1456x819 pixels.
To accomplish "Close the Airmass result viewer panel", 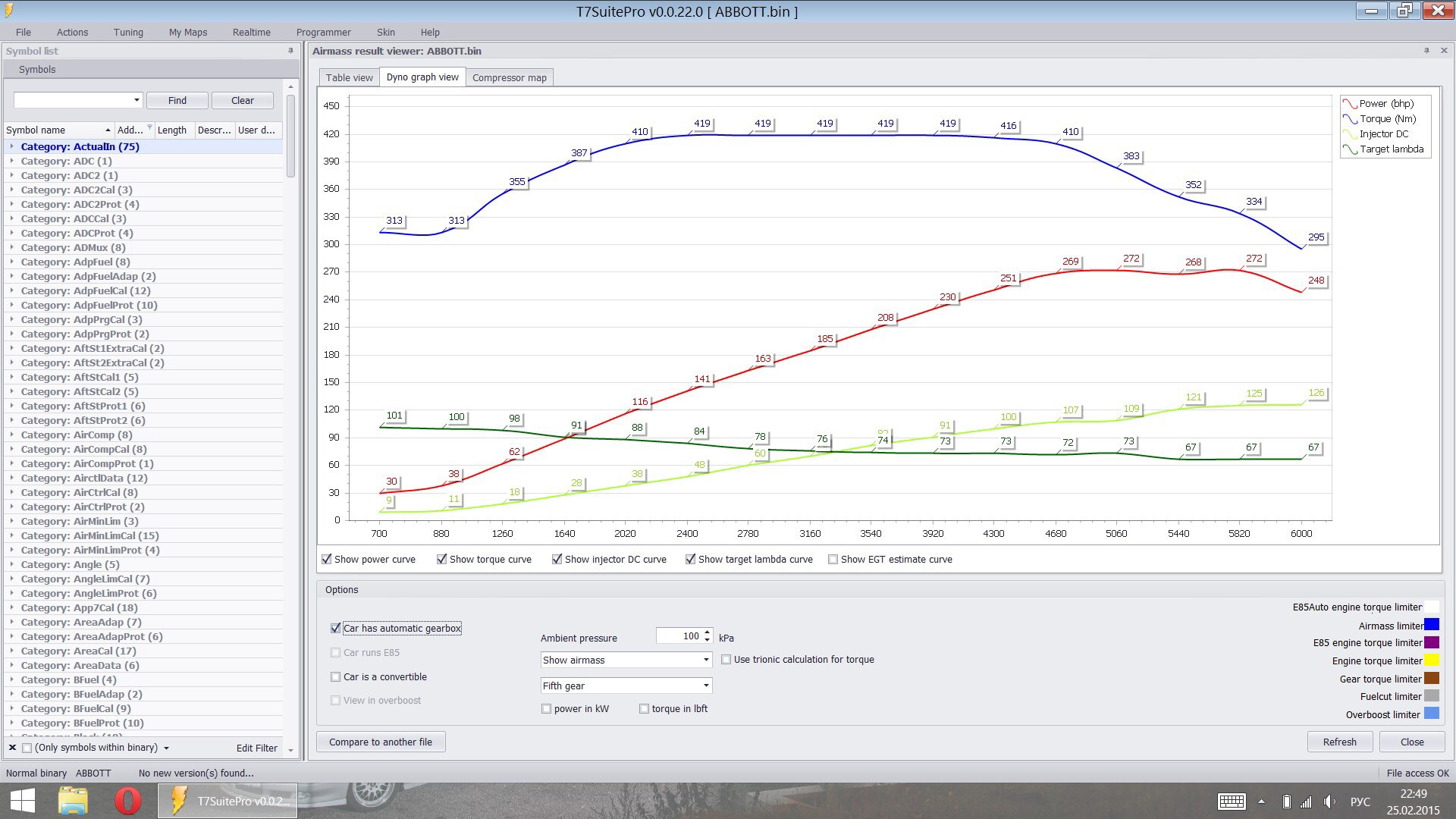I will tap(1444, 51).
